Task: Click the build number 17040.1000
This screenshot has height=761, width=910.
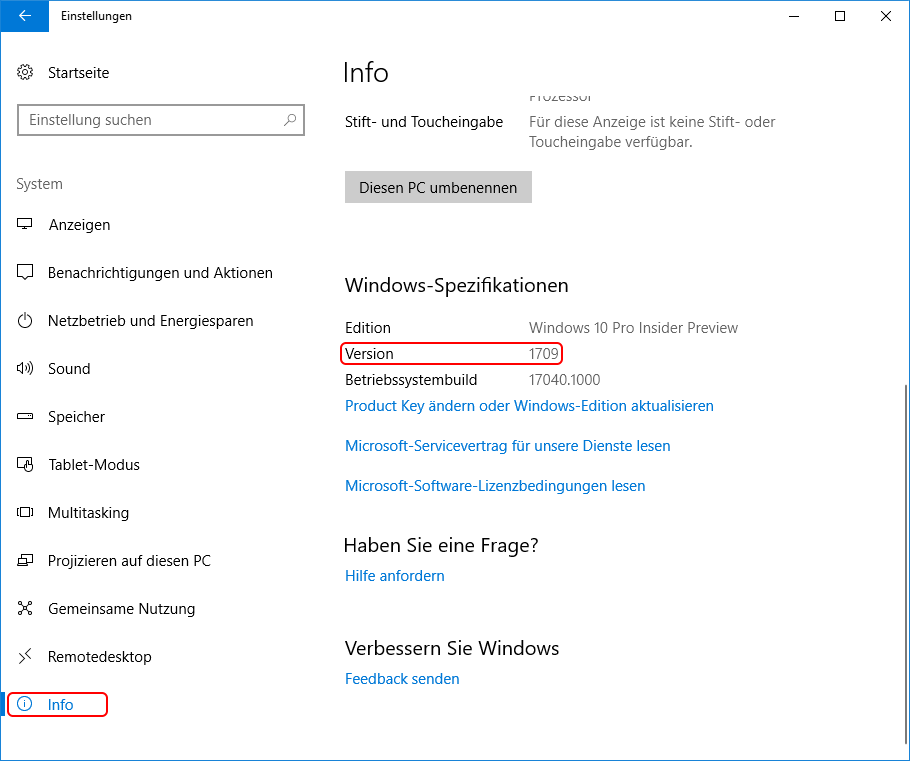Action: (564, 380)
